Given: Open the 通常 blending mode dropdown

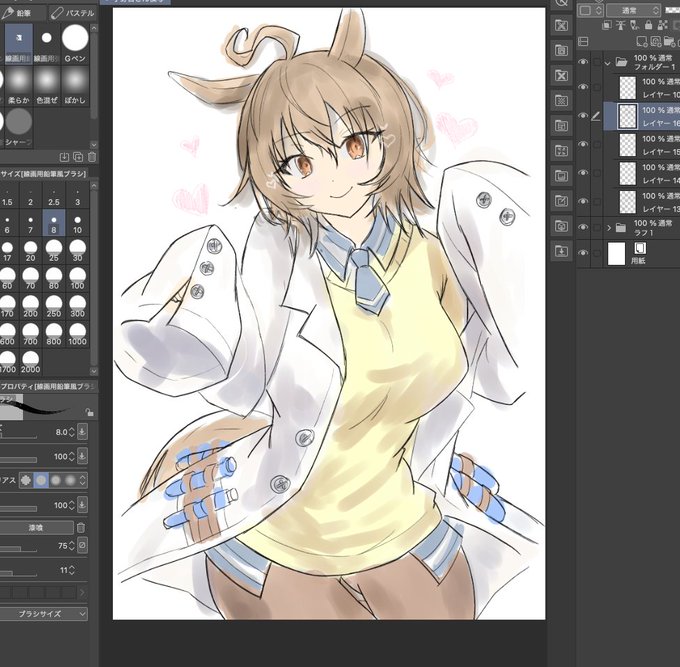Looking at the screenshot, I should click(x=634, y=10).
